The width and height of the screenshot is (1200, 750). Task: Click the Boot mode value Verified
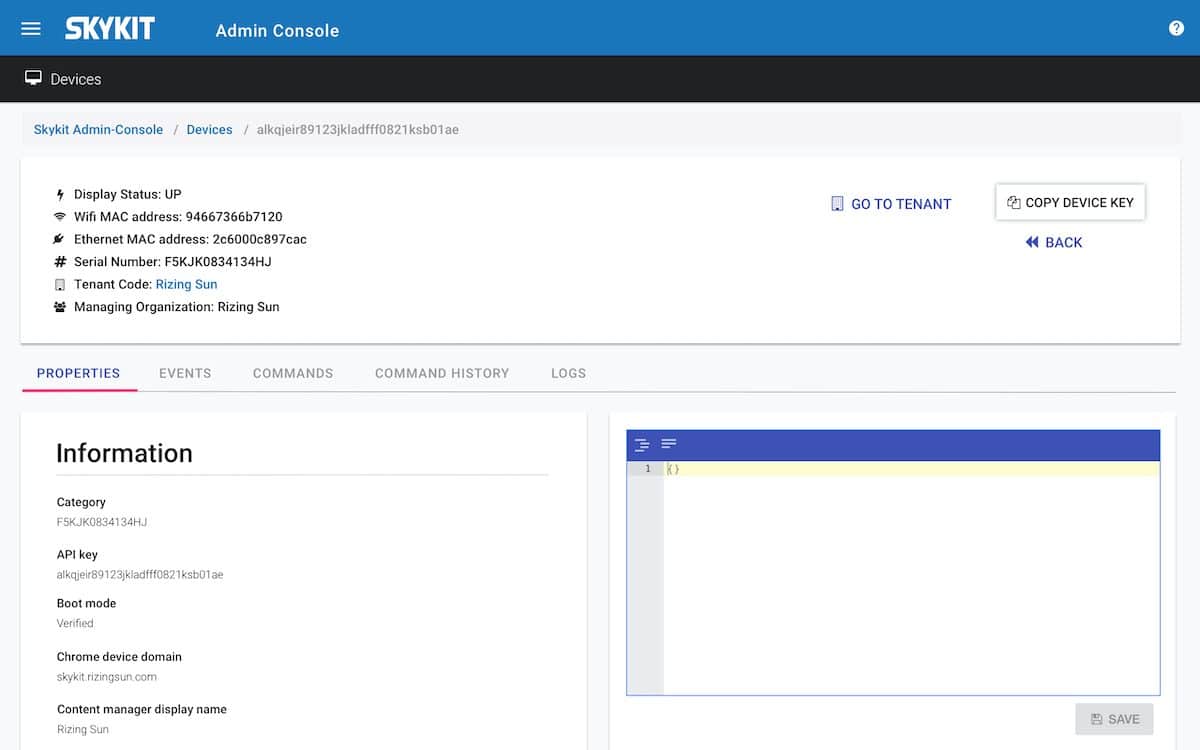[75, 623]
